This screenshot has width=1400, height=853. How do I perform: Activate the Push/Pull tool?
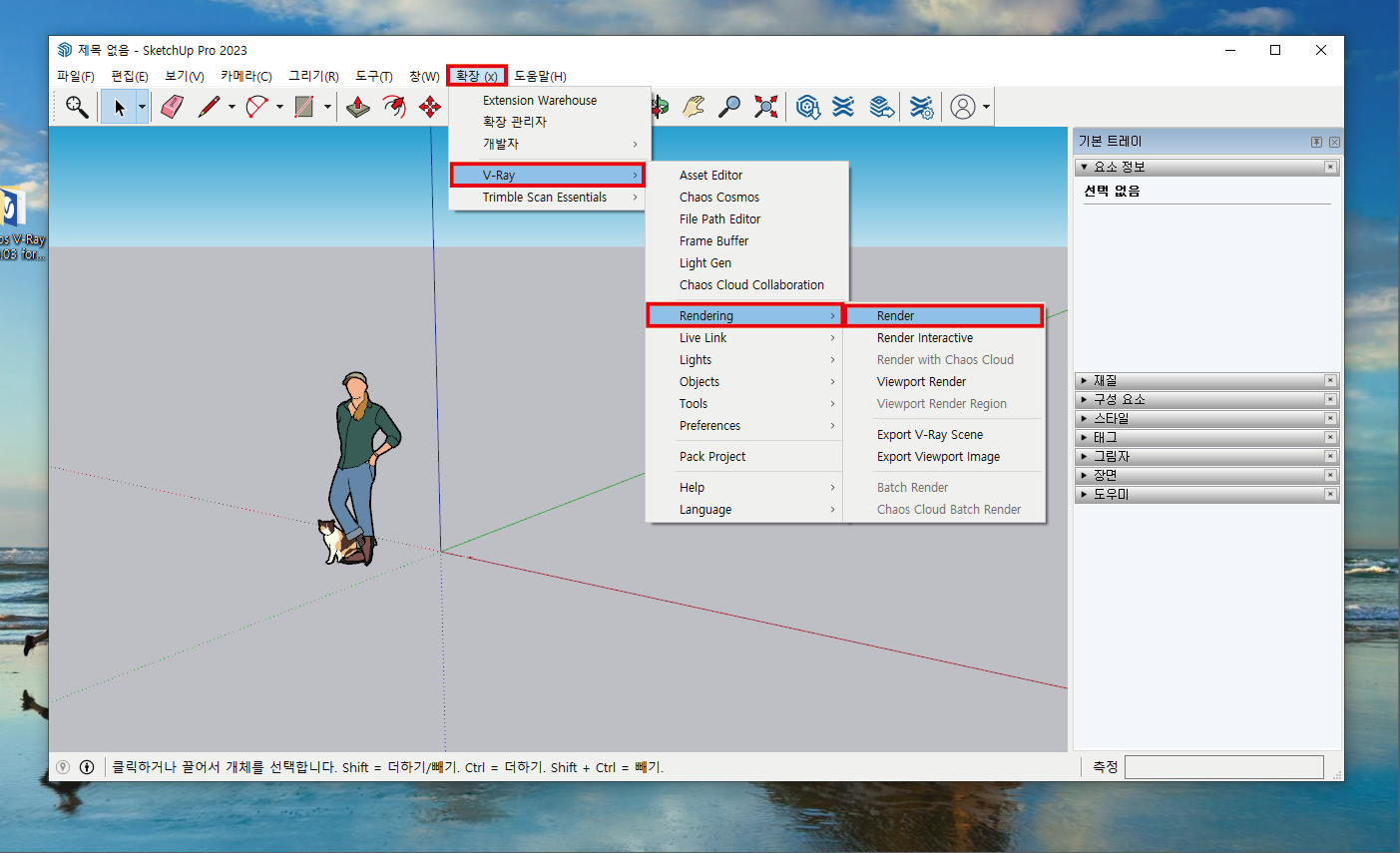coord(357,107)
